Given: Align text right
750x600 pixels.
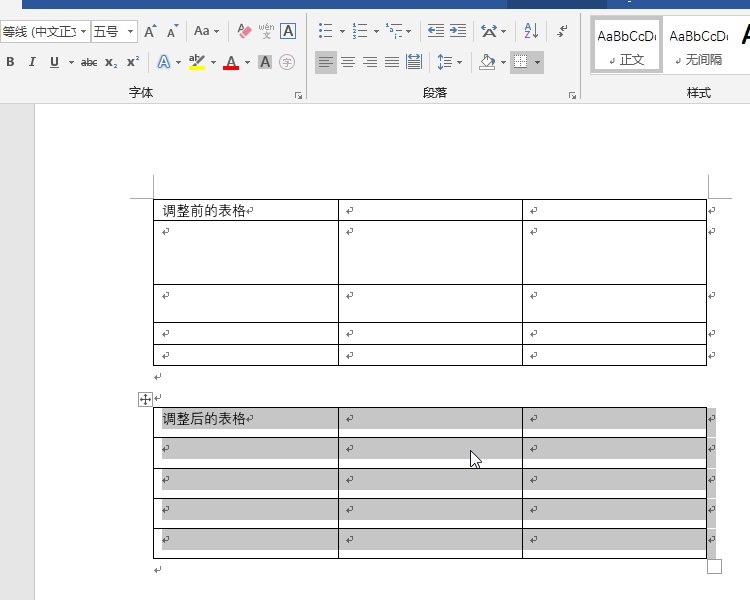Looking at the screenshot, I should (x=370, y=62).
